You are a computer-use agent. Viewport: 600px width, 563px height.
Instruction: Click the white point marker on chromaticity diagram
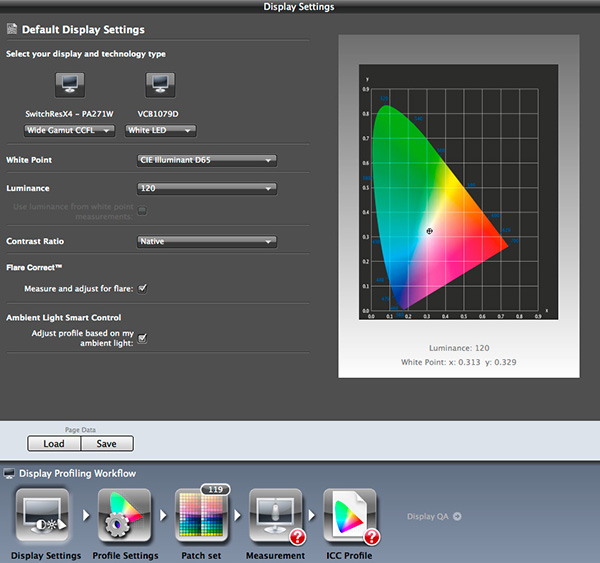tap(429, 231)
